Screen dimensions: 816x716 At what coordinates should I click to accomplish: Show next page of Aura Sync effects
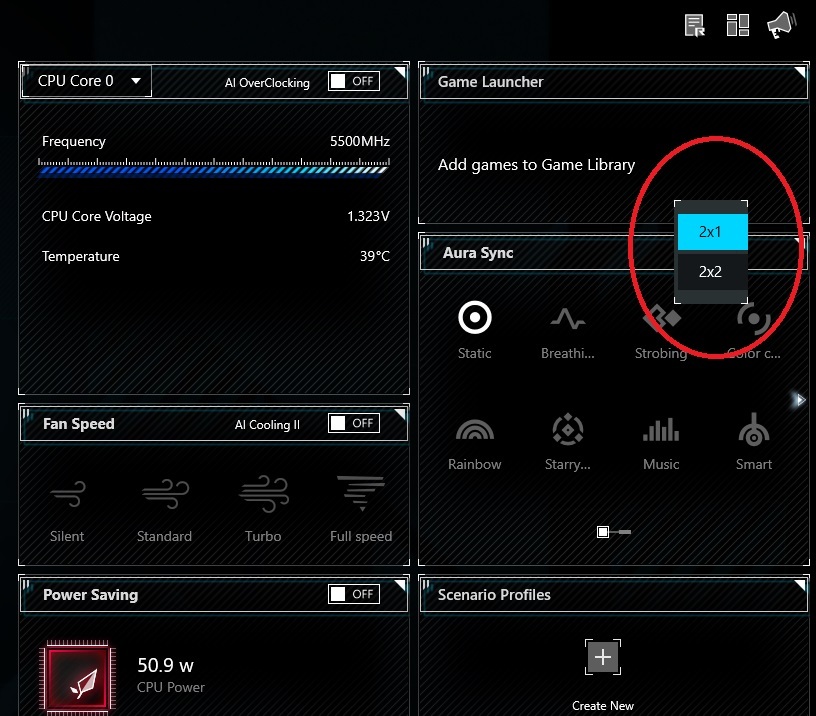point(800,400)
